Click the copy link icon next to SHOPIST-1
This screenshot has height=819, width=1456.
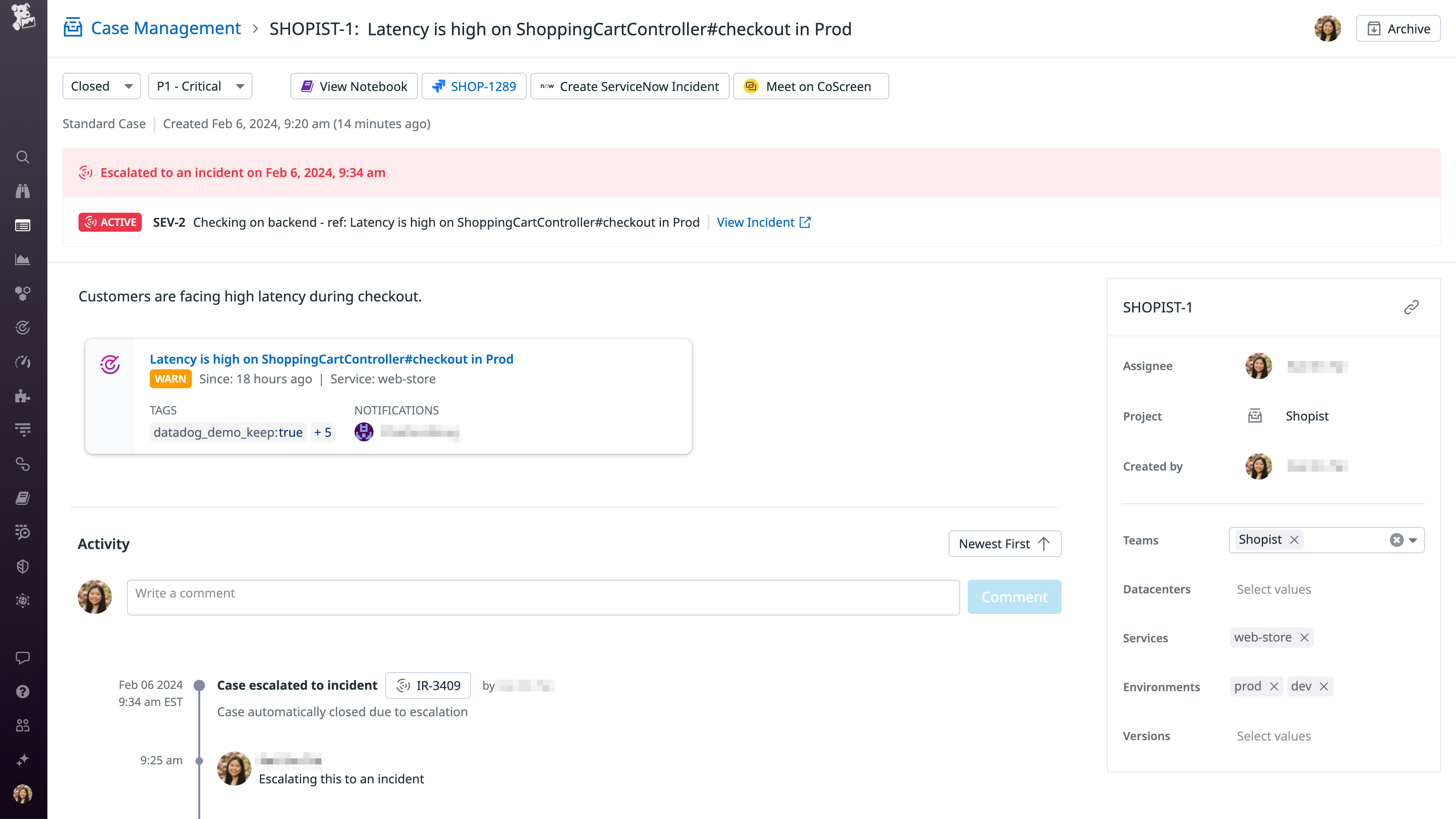[1411, 307]
